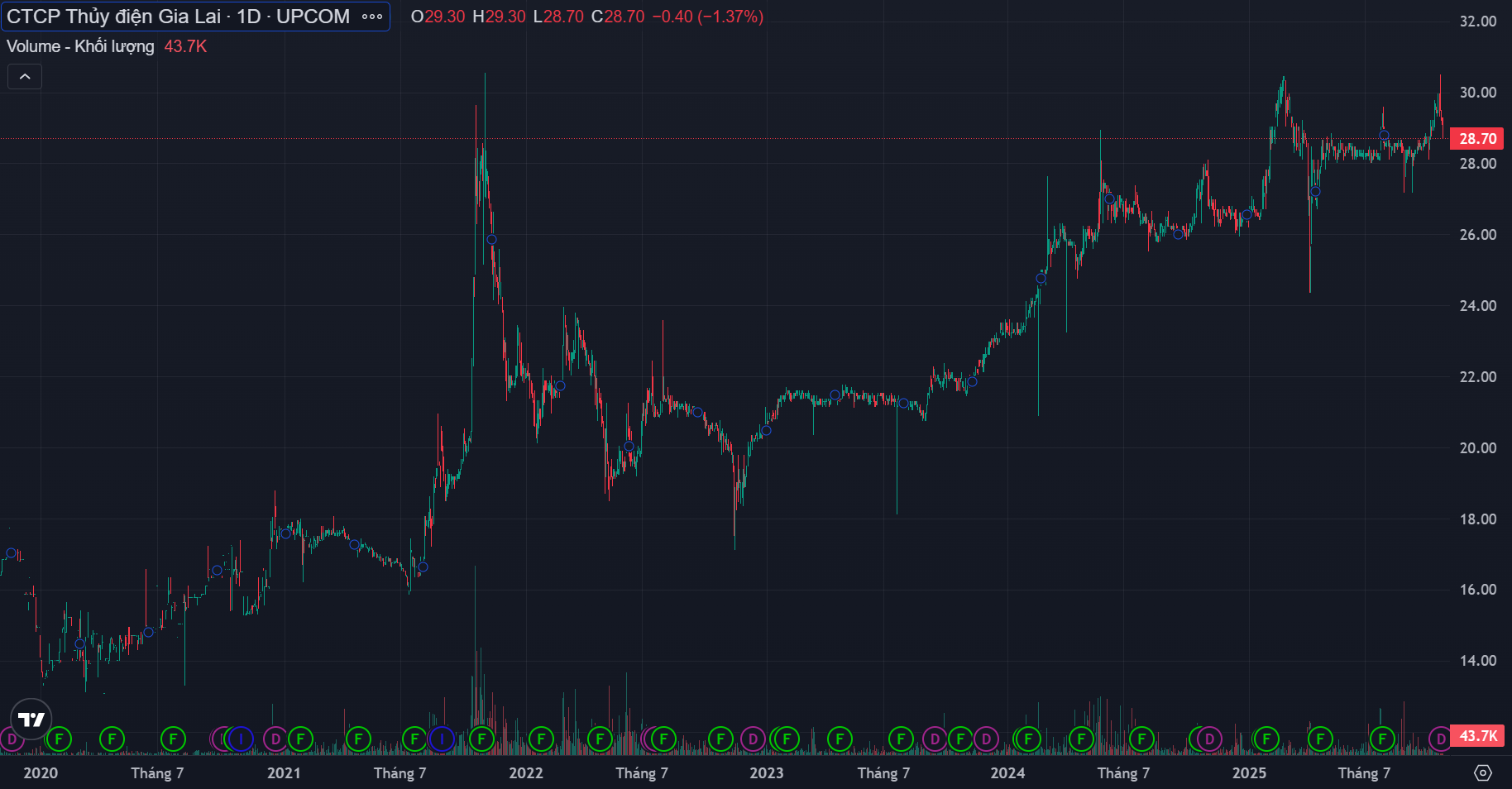Click the TradingView logo badge

pyautogui.click(x=31, y=720)
